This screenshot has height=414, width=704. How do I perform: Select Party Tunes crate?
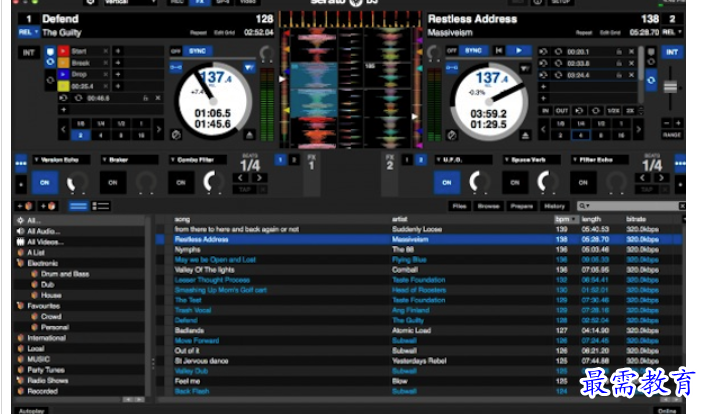46,370
